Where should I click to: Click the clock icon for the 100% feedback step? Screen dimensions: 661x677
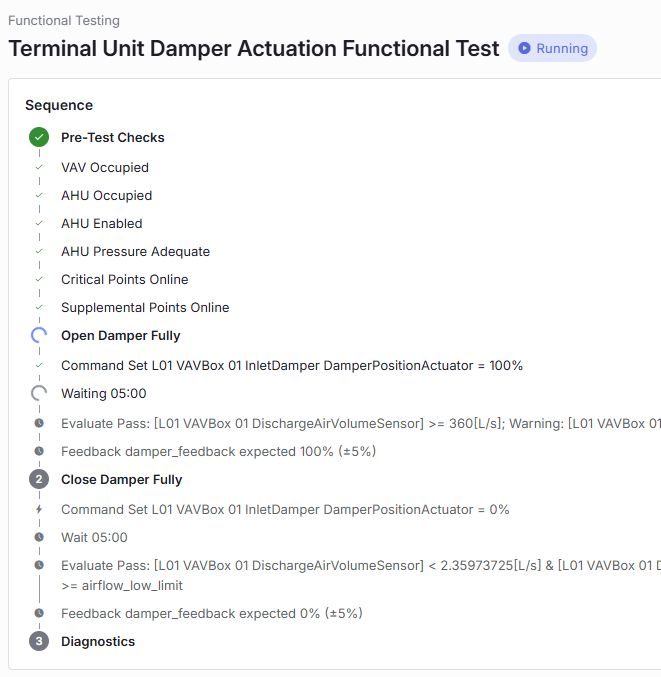[39, 451]
